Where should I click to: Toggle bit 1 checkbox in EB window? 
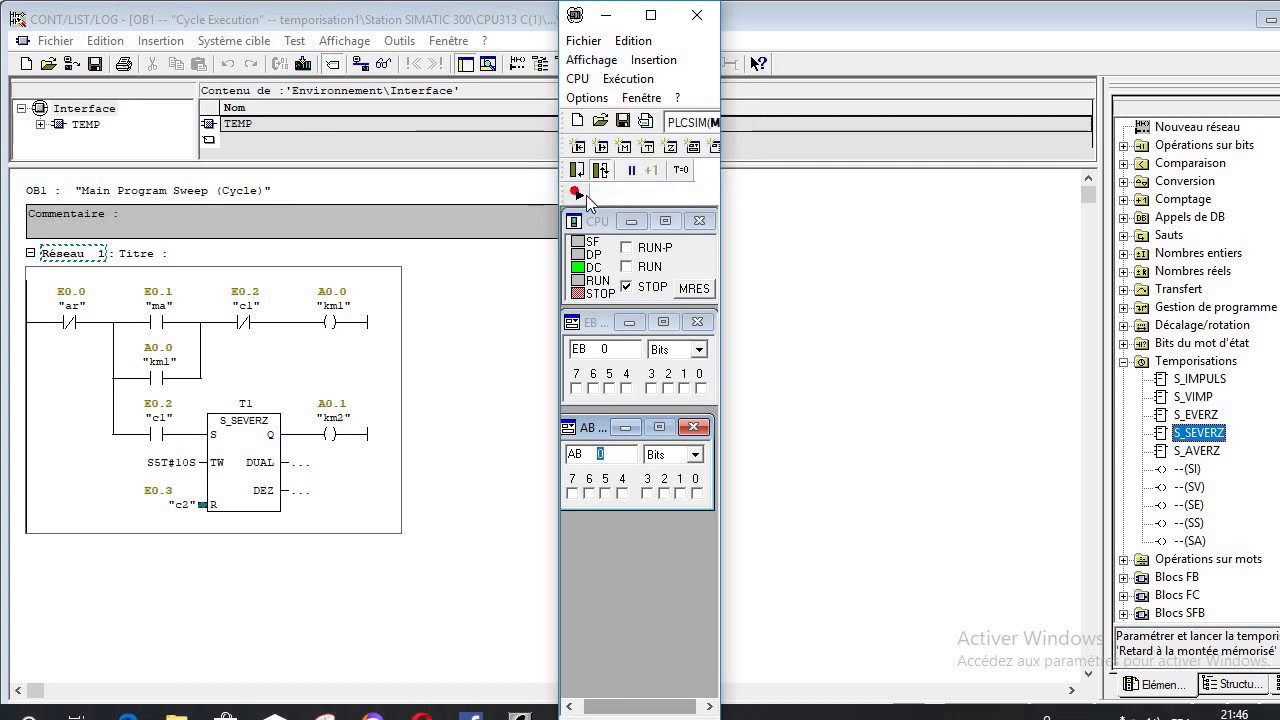click(684, 388)
